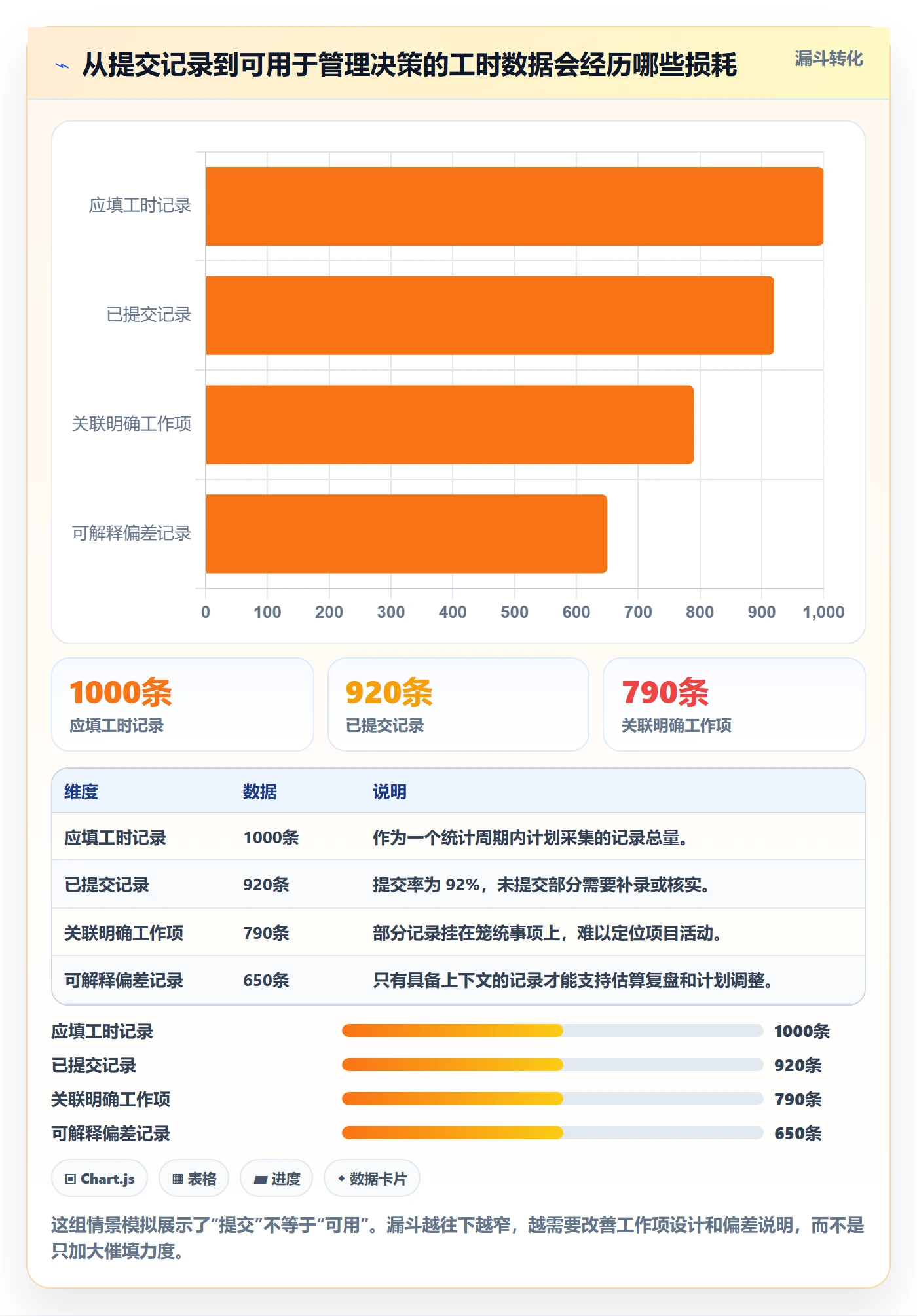
Task: Click the 关联明确工作项 progress bar
Action: click(552, 1099)
